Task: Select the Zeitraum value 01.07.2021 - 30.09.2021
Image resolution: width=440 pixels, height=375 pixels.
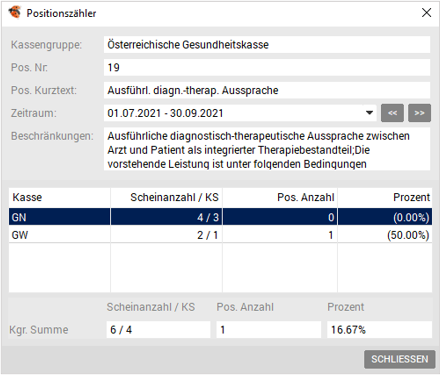Action: click(240, 113)
